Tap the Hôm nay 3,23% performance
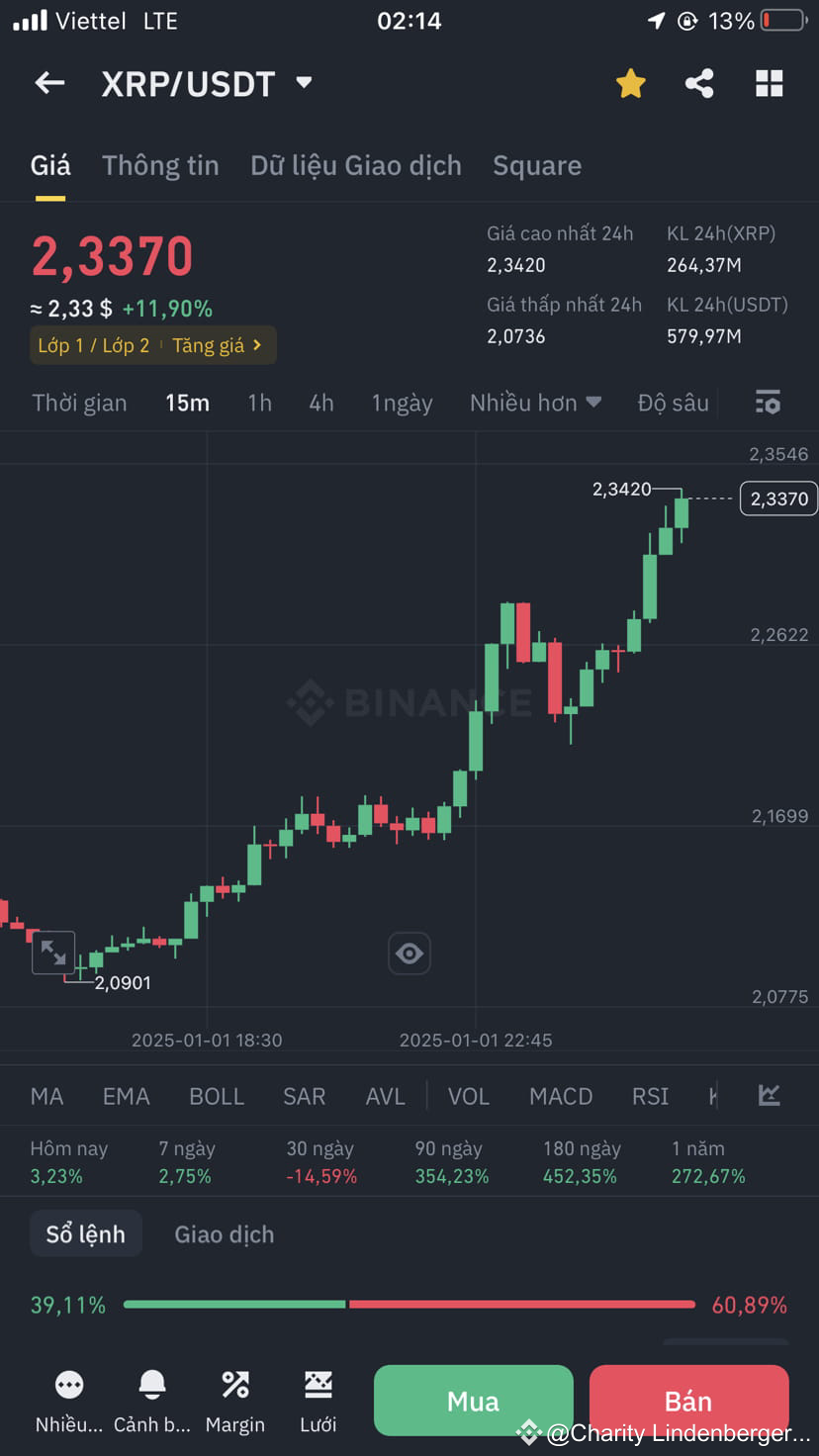Screen dimensions: 819x1456 click(68, 1162)
